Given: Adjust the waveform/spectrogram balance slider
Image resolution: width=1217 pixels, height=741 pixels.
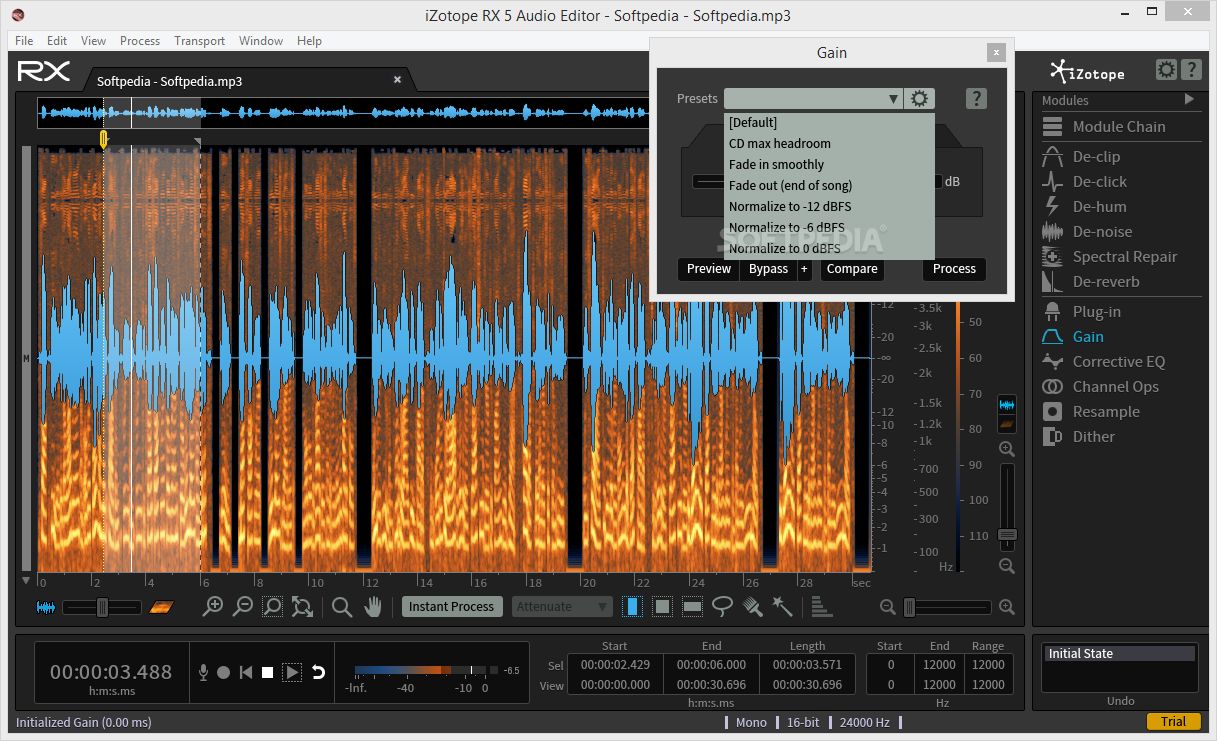Looking at the screenshot, I should 101,607.
